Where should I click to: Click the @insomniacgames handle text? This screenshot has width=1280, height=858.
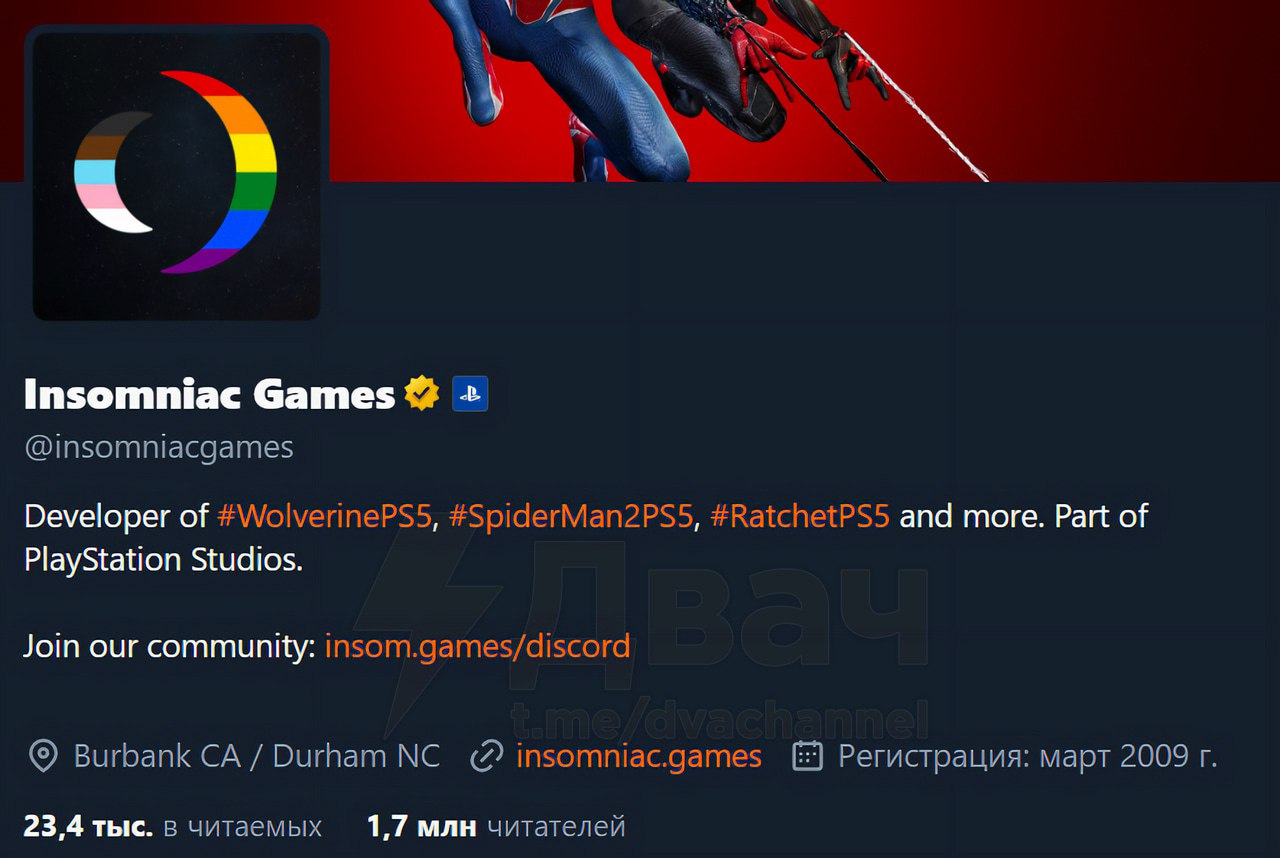point(159,447)
